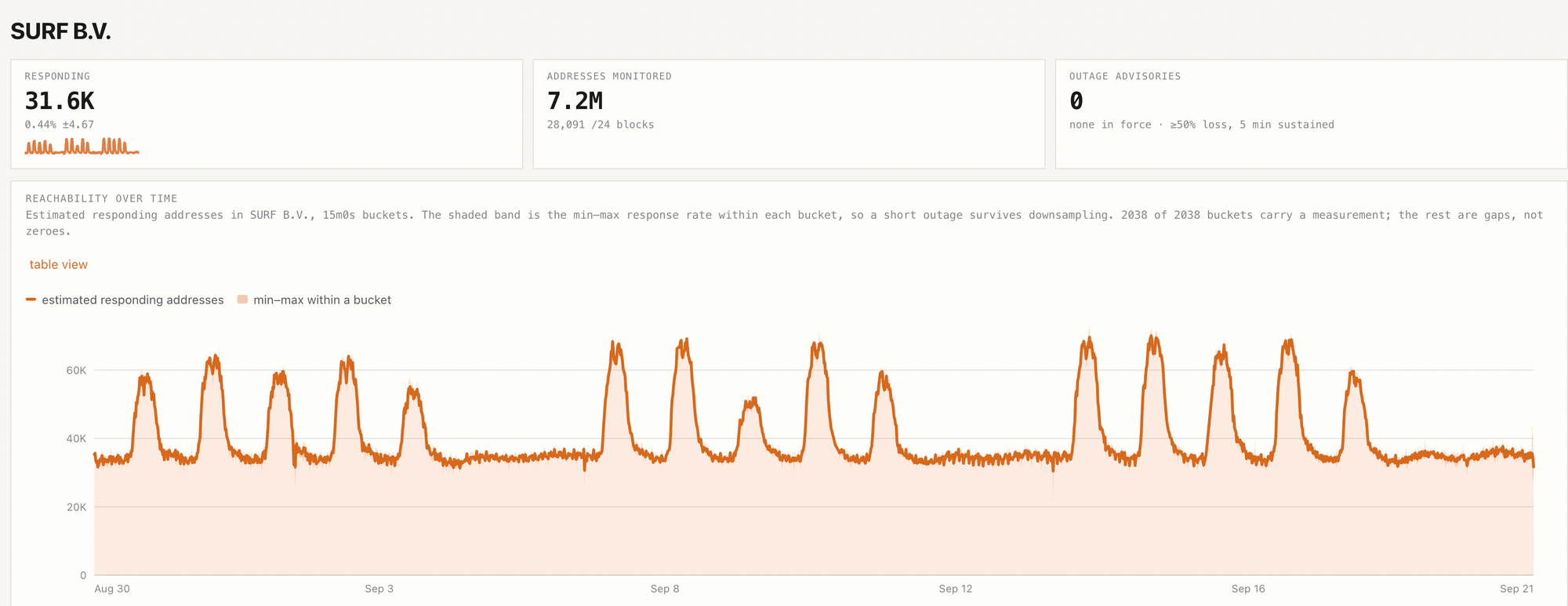1568x606 pixels.
Task: Click the orange line legend swatch
Action: [x=31, y=300]
